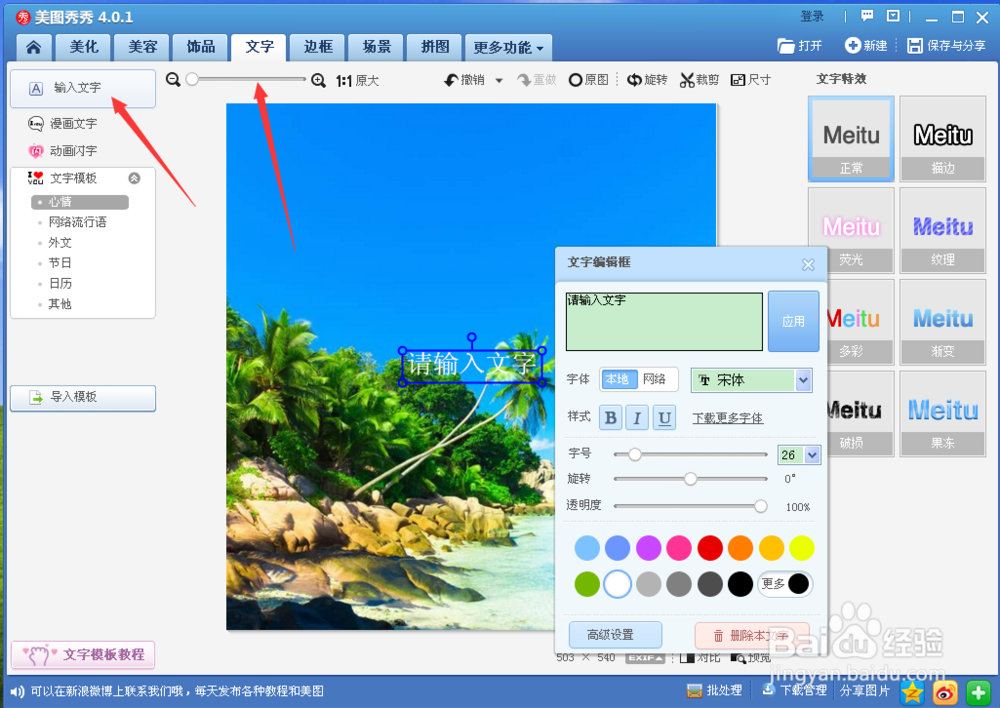Click 更多 more colors button

(785, 584)
